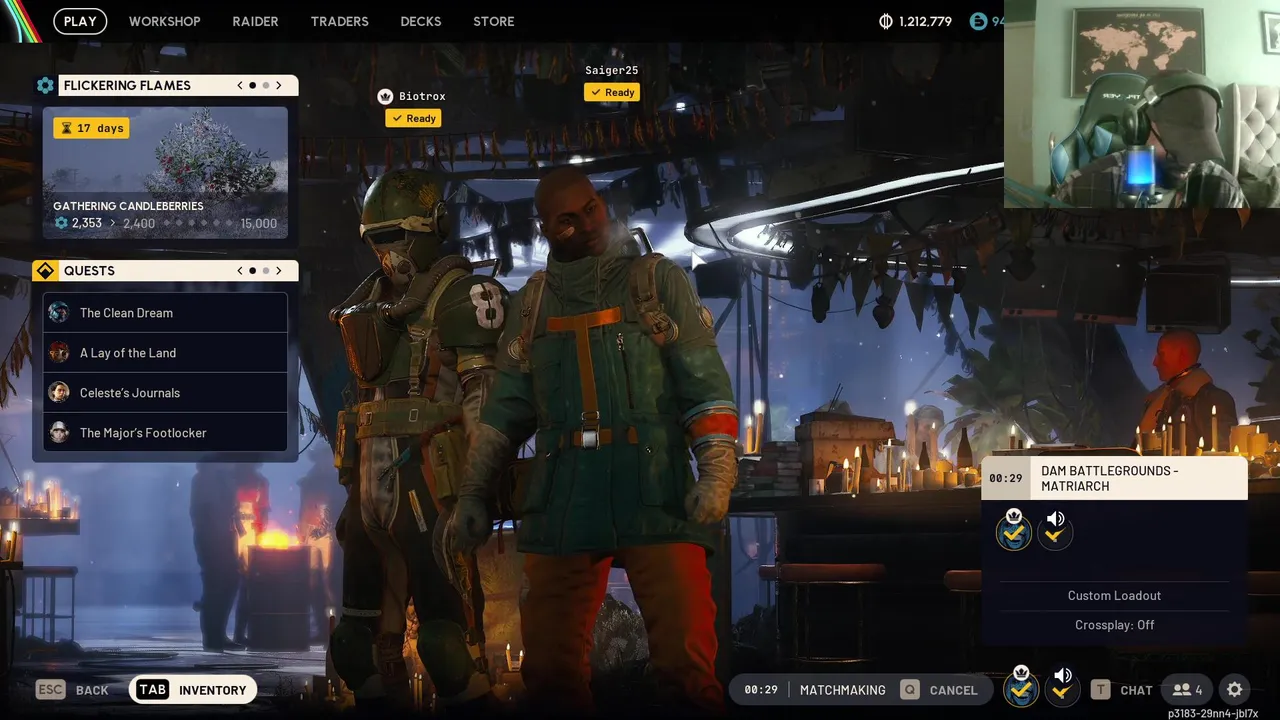Open the DECKS tab
This screenshot has width=1280, height=720.
(420, 21)
